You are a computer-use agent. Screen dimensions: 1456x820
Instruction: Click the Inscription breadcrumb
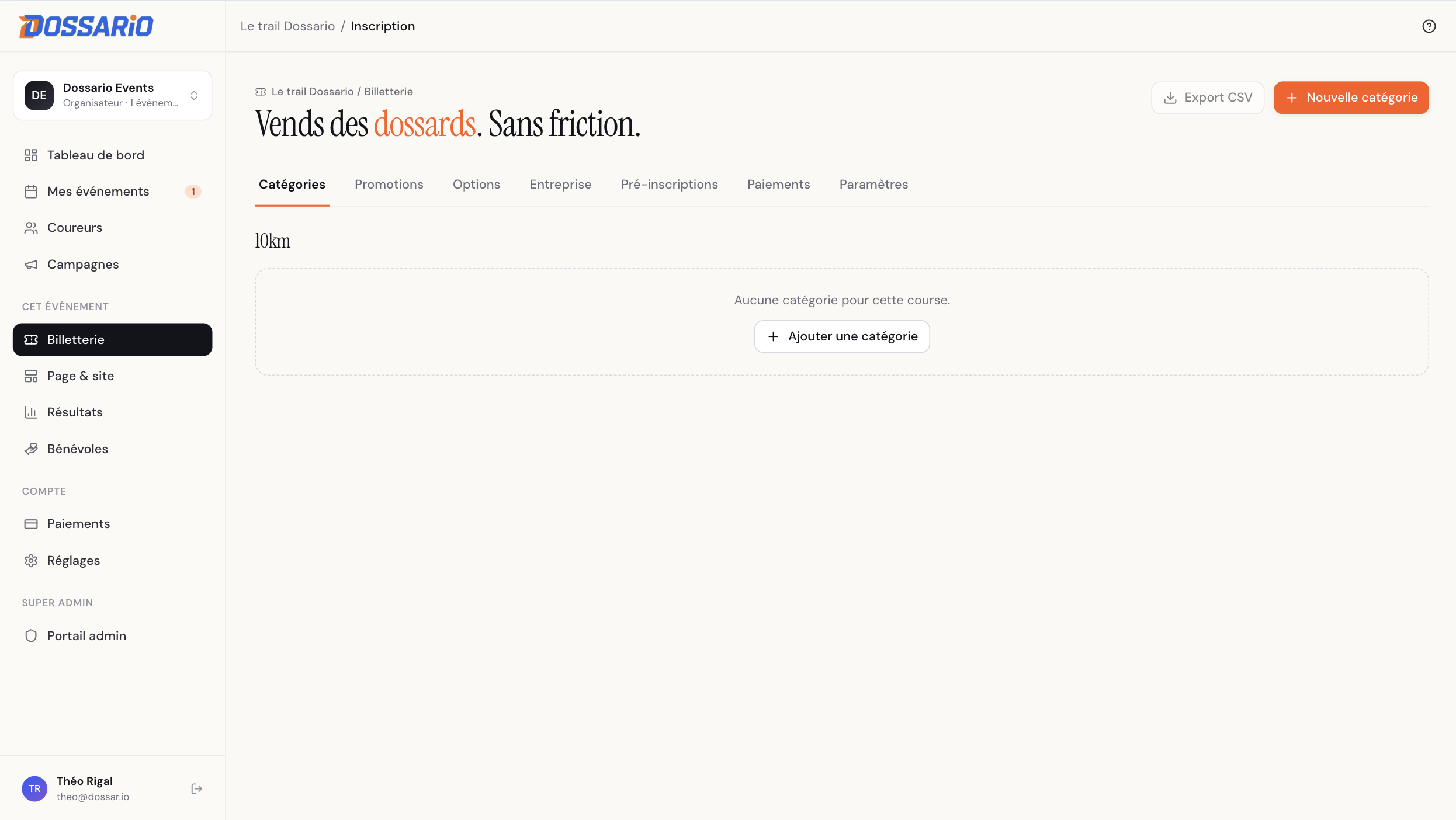click(x=383, y=26)
